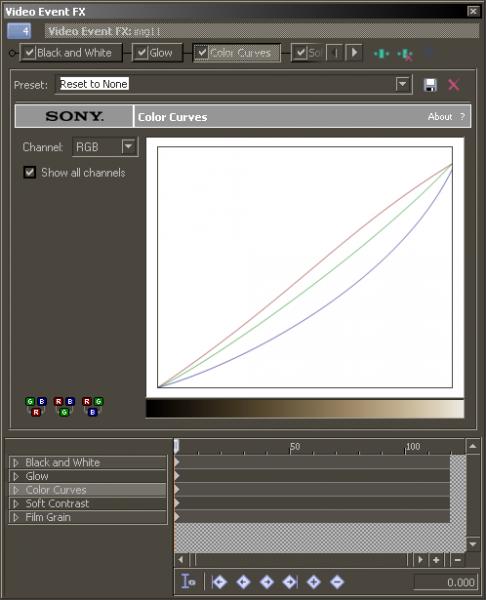
Task: Toggle Show all channels checkbox
Action: 30,172
